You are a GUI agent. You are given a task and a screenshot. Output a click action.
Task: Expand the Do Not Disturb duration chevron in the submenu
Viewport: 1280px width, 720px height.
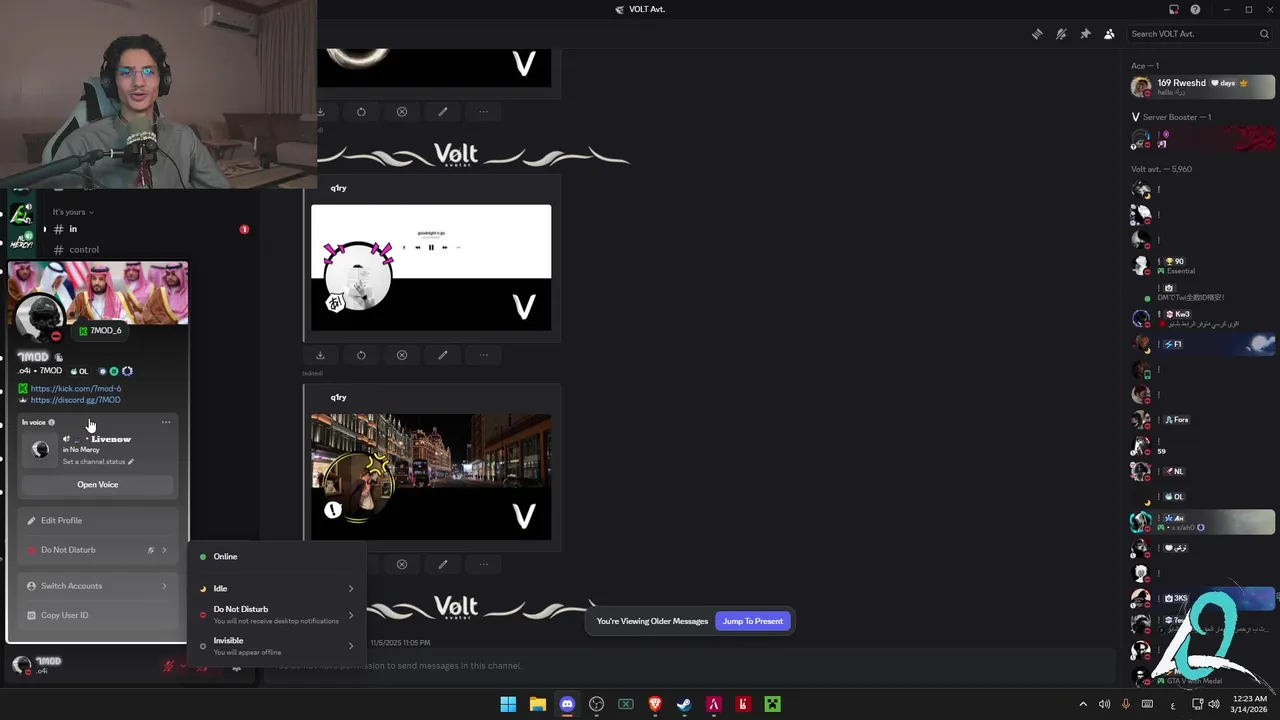351,615
